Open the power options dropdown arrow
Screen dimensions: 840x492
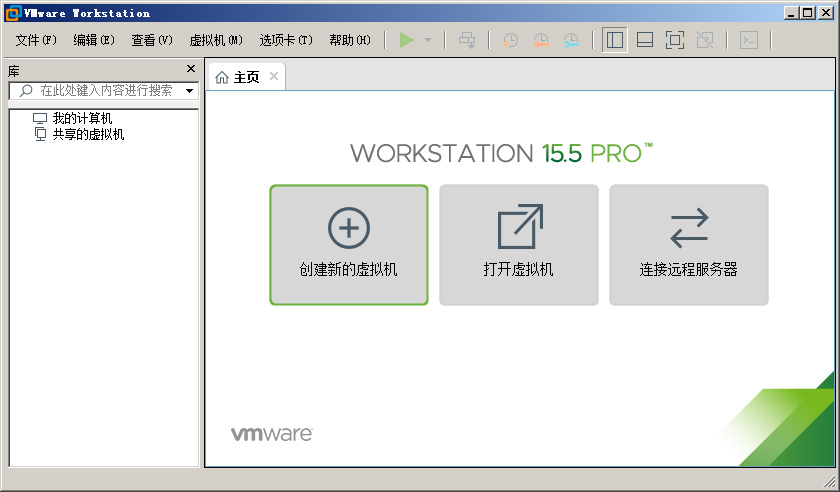tap(428, 40)
